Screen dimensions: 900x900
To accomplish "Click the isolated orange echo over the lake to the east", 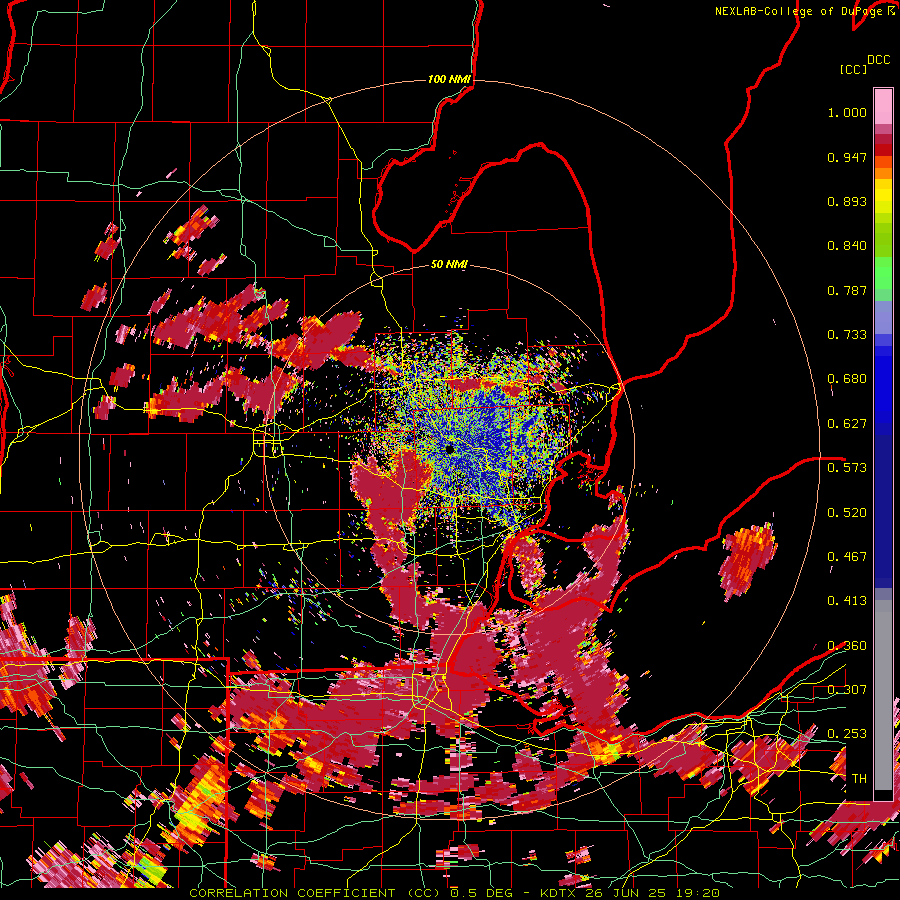I will pyautogui.click(x=747, y=560).
